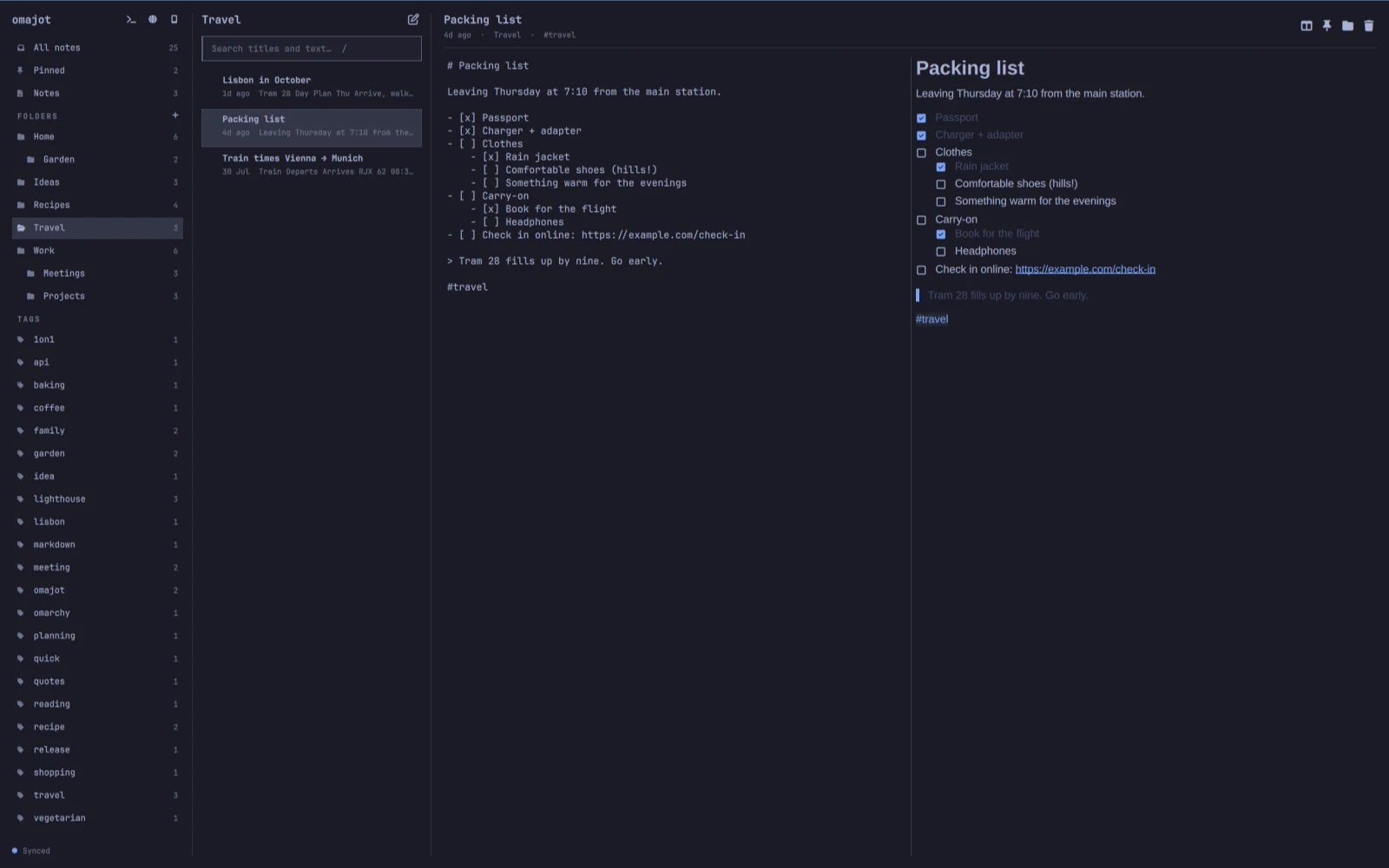Click the folder icon next to Garden

30,160
